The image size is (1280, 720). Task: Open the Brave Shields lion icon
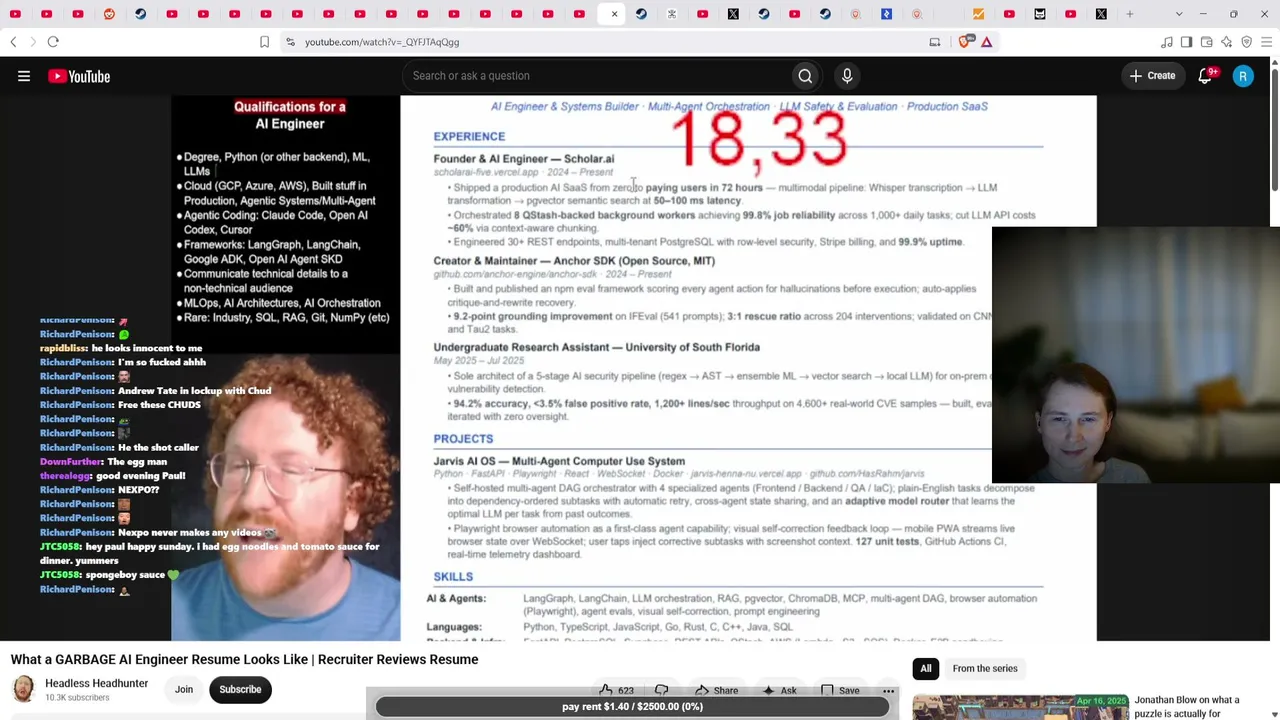tap(965, 42)
